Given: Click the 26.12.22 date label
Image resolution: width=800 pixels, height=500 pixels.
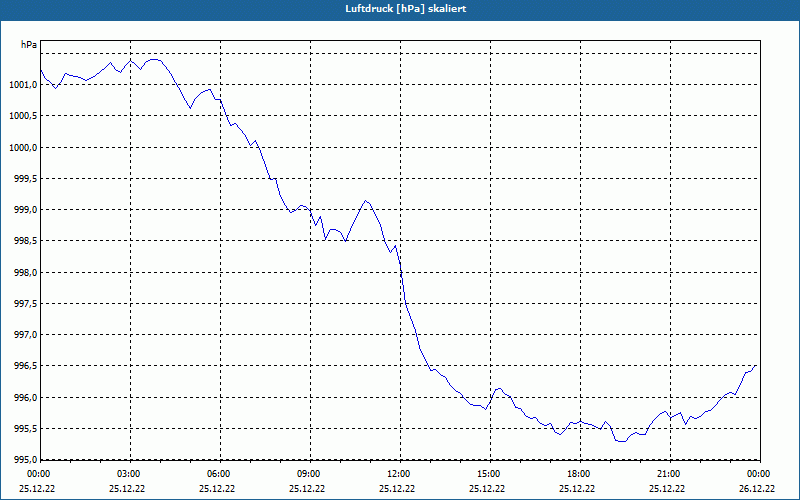Looking at the screenshot, I should [757, 488].
